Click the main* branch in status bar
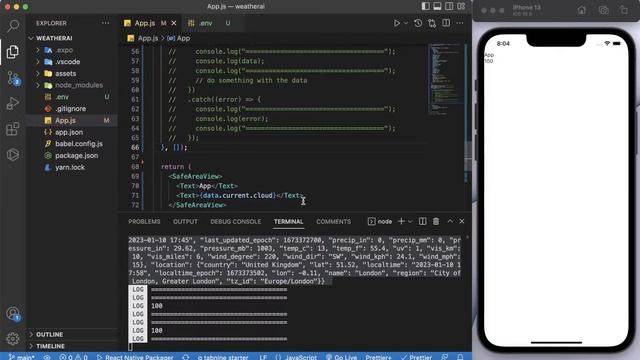 (x=21, y=357)
